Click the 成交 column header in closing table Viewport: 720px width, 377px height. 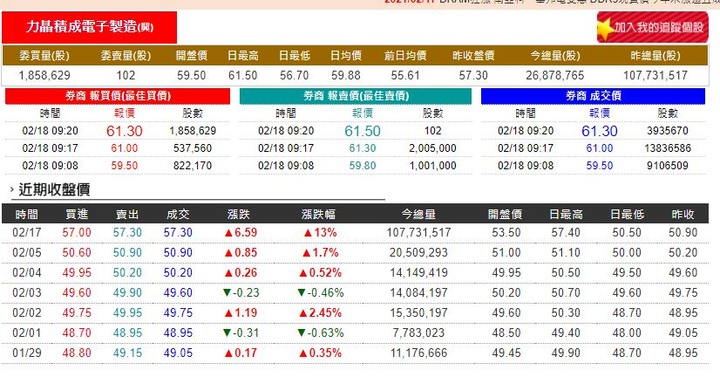pos(178,214)
